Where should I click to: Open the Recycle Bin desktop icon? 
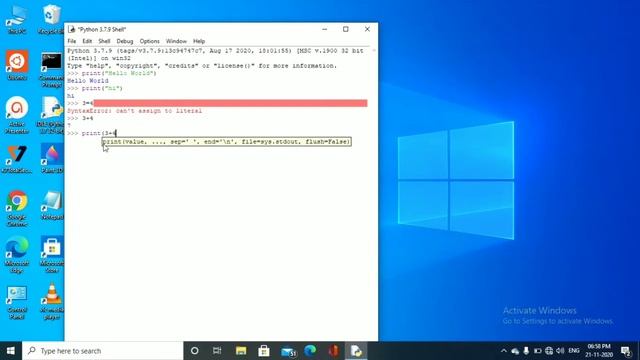(51, 18)
